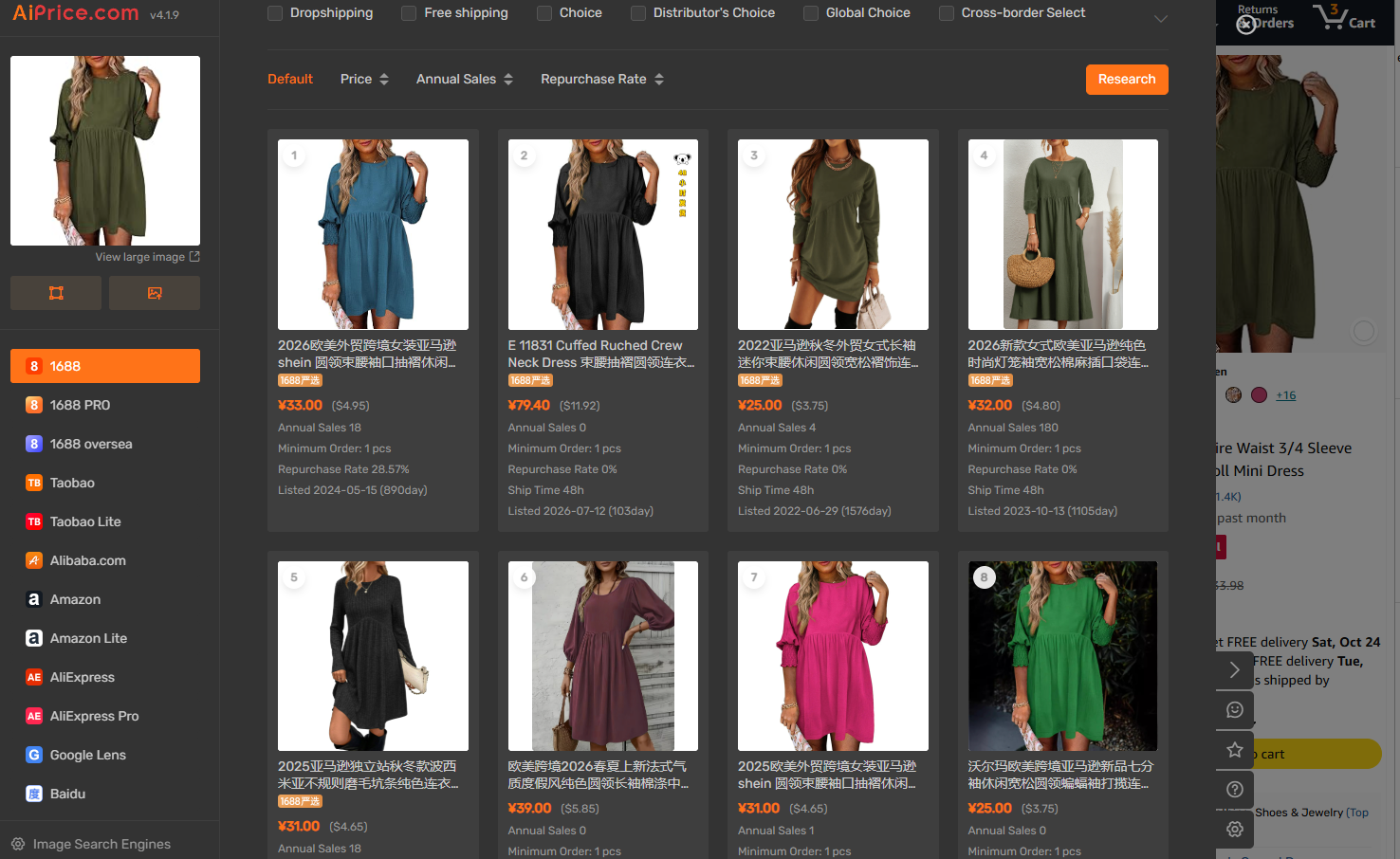Sort results by Repurchase Rate
1400x859 pixels.
pyautogui.click(x=602, y=79)
